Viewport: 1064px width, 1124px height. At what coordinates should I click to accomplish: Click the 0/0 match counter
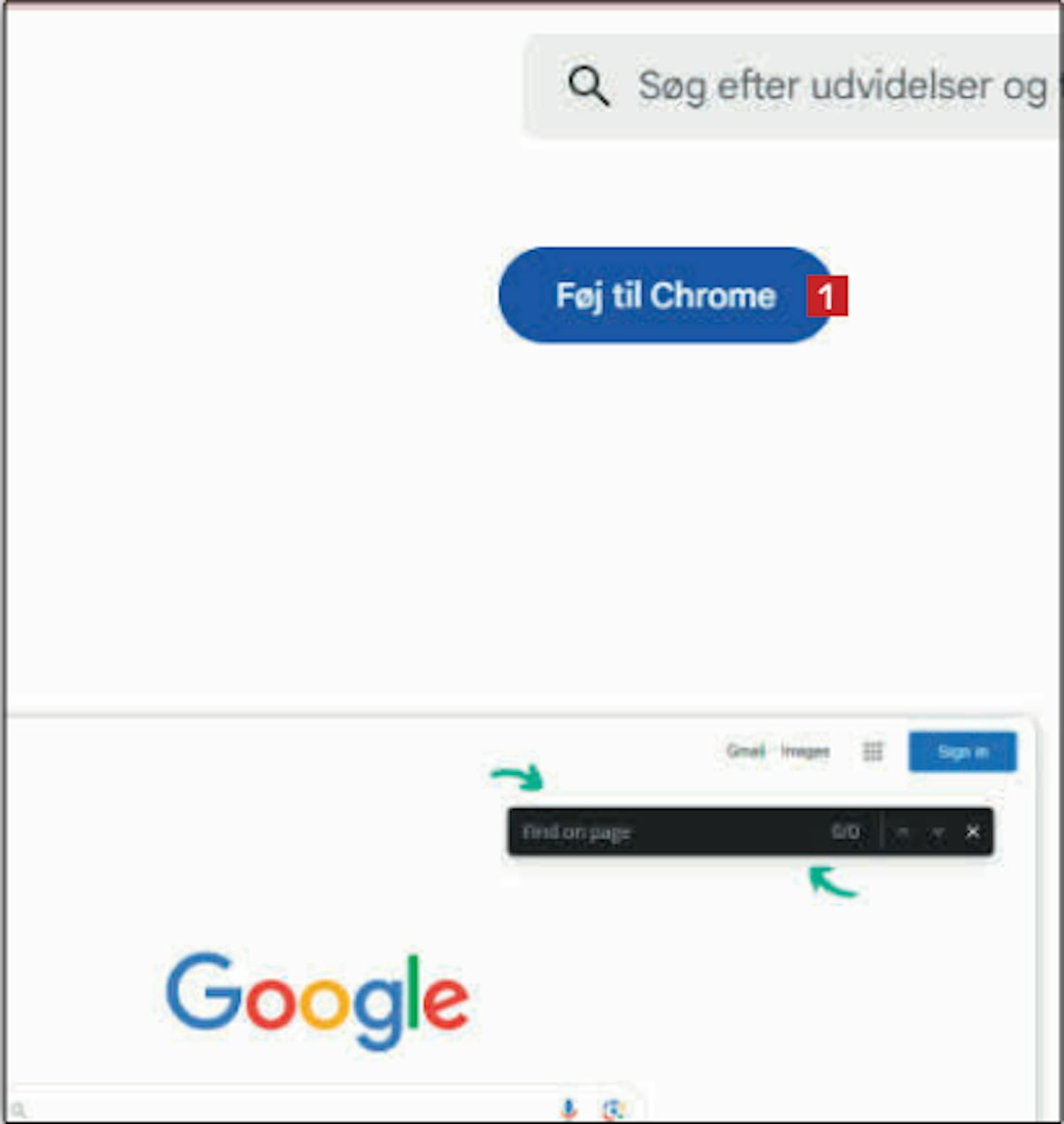pyautogui.click(x=846, y=831)
